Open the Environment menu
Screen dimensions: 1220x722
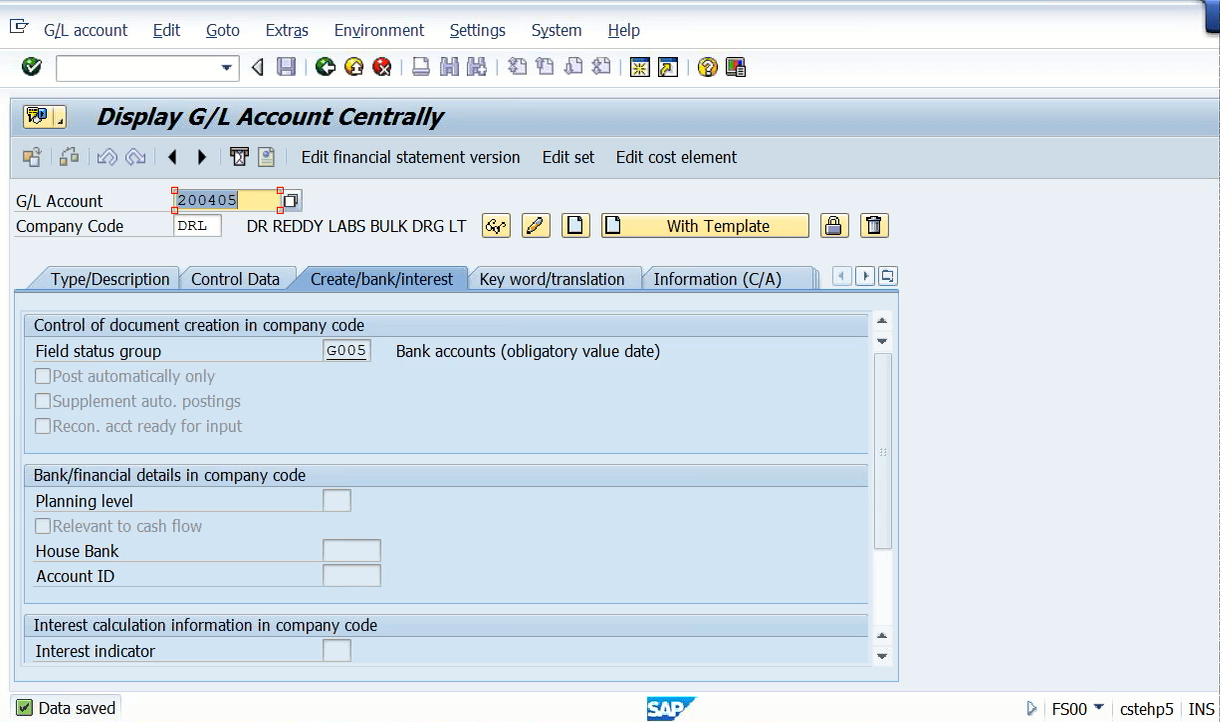click(x=379, y=30)
